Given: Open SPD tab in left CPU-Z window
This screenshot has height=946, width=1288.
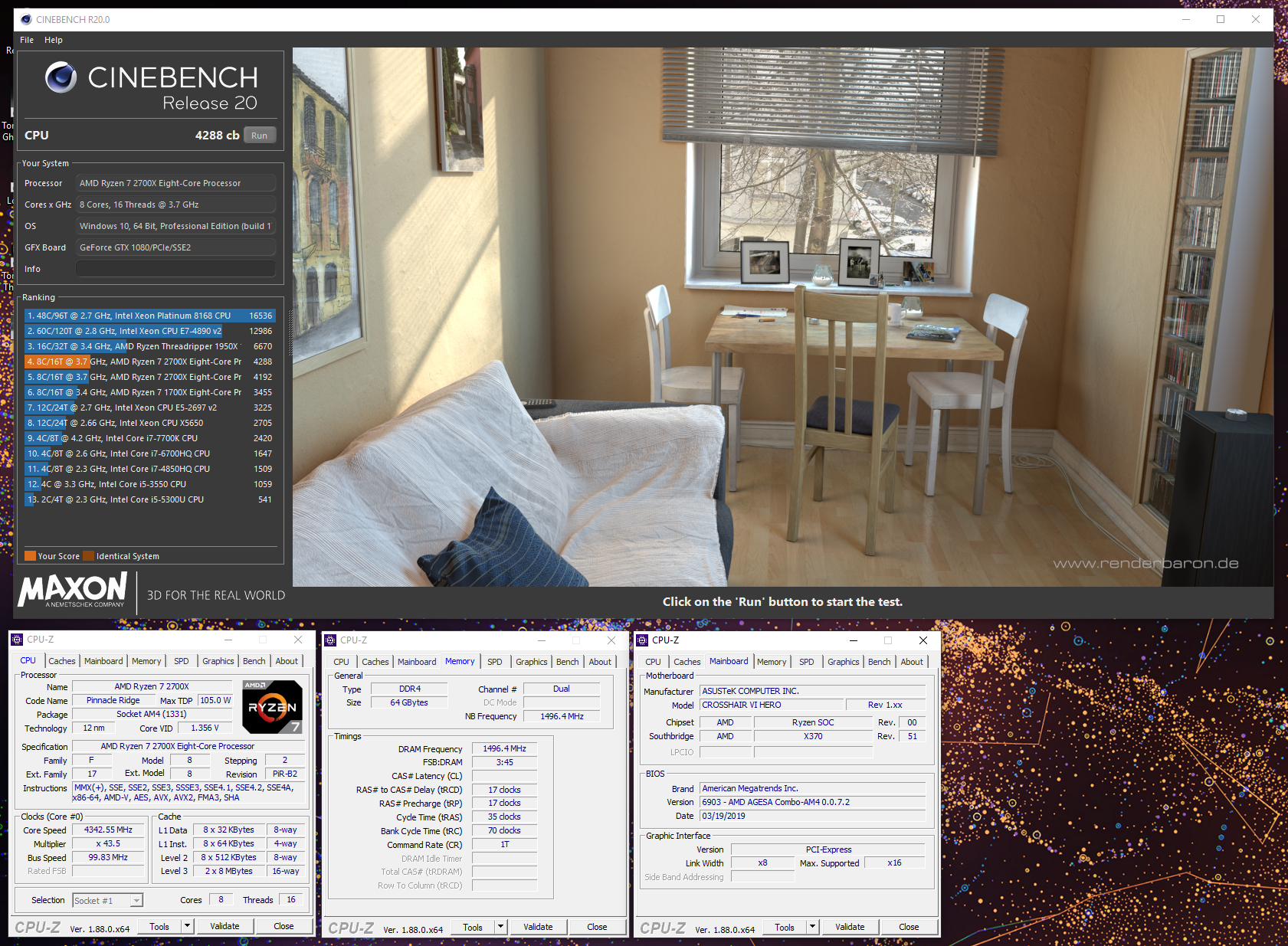Looking at the screenshot, I should pos(182,661).
